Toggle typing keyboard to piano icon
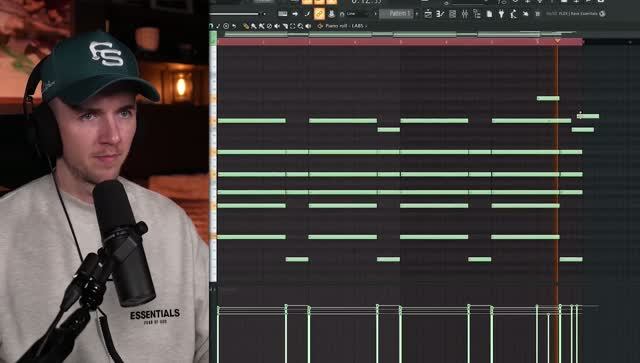 coord(283,14)
